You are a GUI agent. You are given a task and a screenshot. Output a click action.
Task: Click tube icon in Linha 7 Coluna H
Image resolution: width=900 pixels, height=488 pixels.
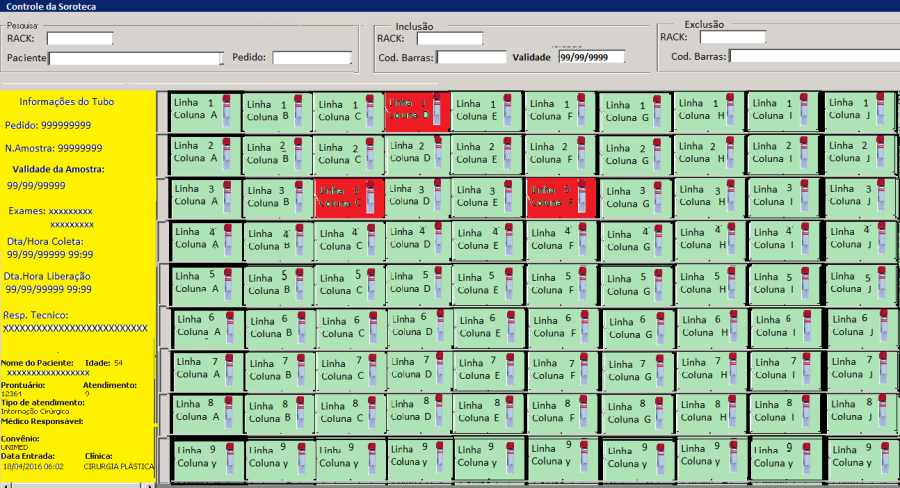[x=732, y=370]
